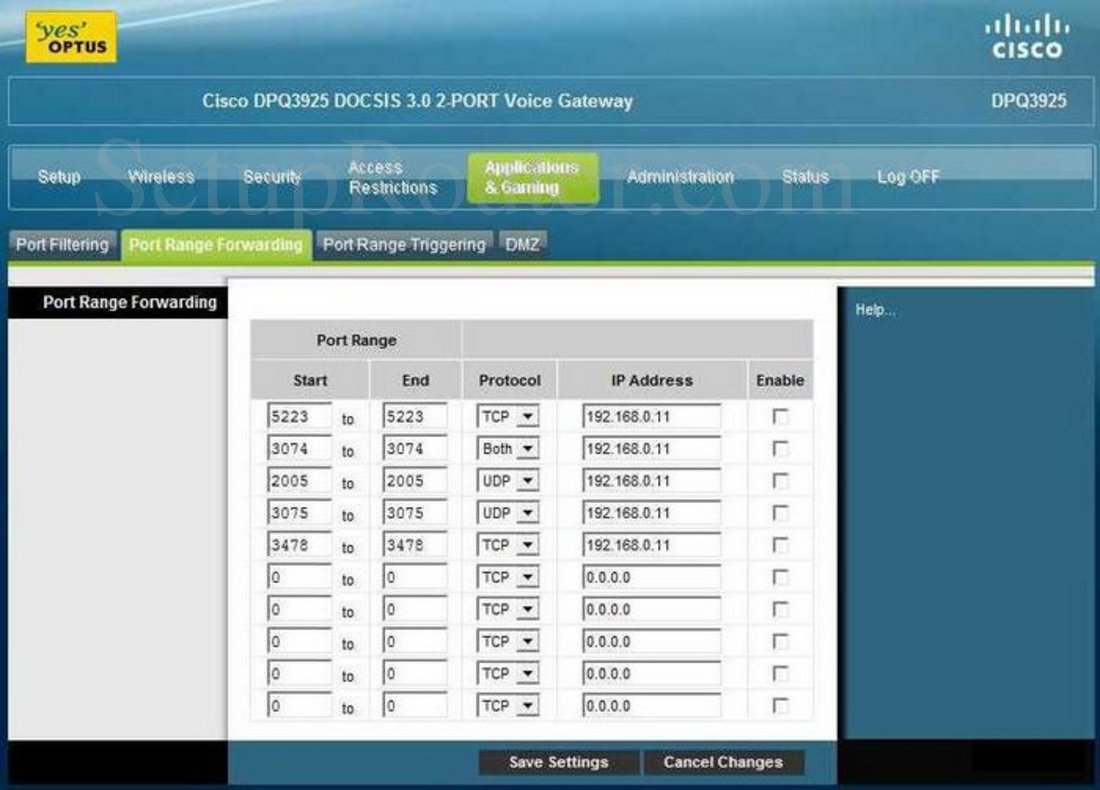Tick the Enable checkbox in last row

(779, 706)
